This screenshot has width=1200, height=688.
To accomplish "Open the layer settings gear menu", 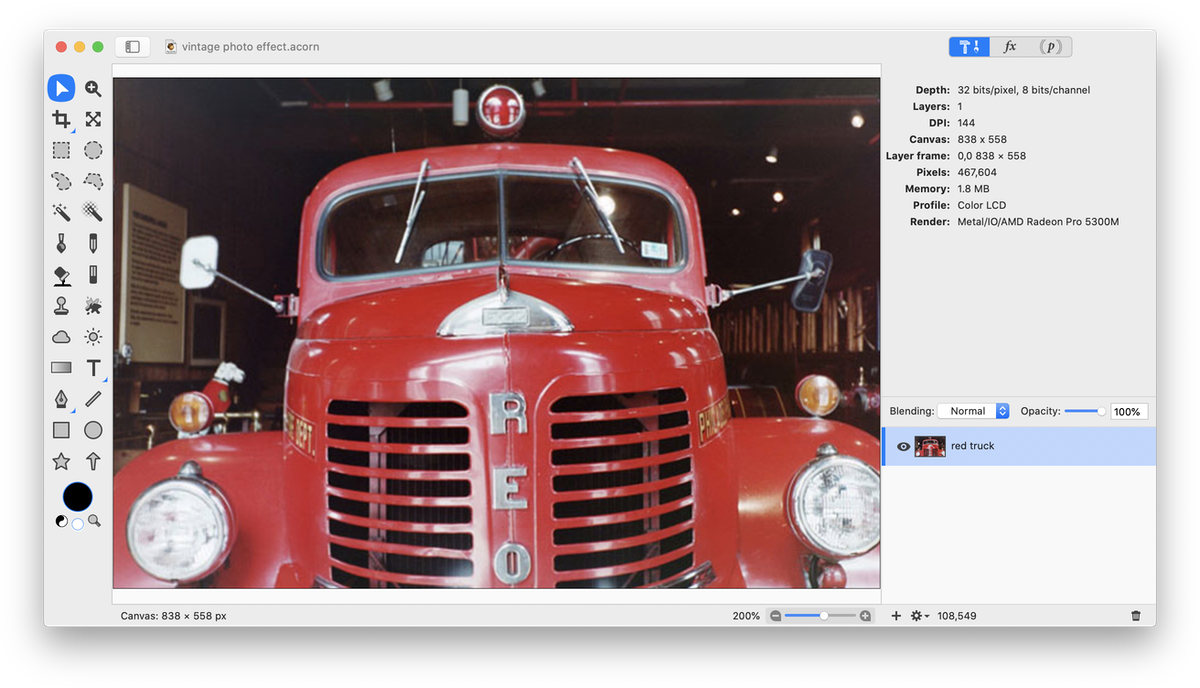I will pos(920,616).
